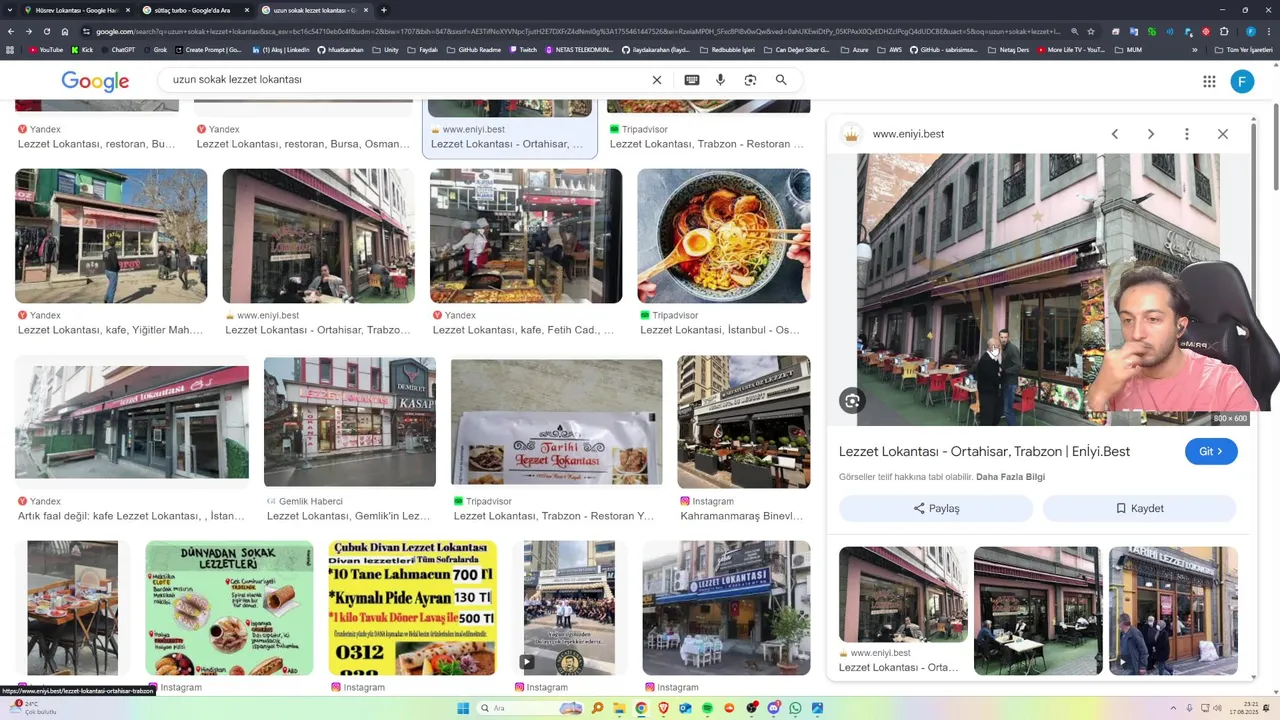The image size is (1280, 720).
Task: Search inside the preview image with Lens
Action: [x=852, y=401]
